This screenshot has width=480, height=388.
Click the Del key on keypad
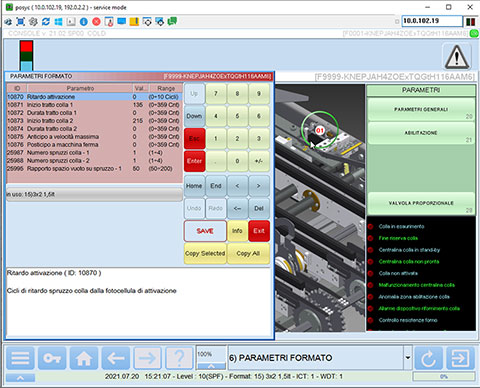click(259, 208)
